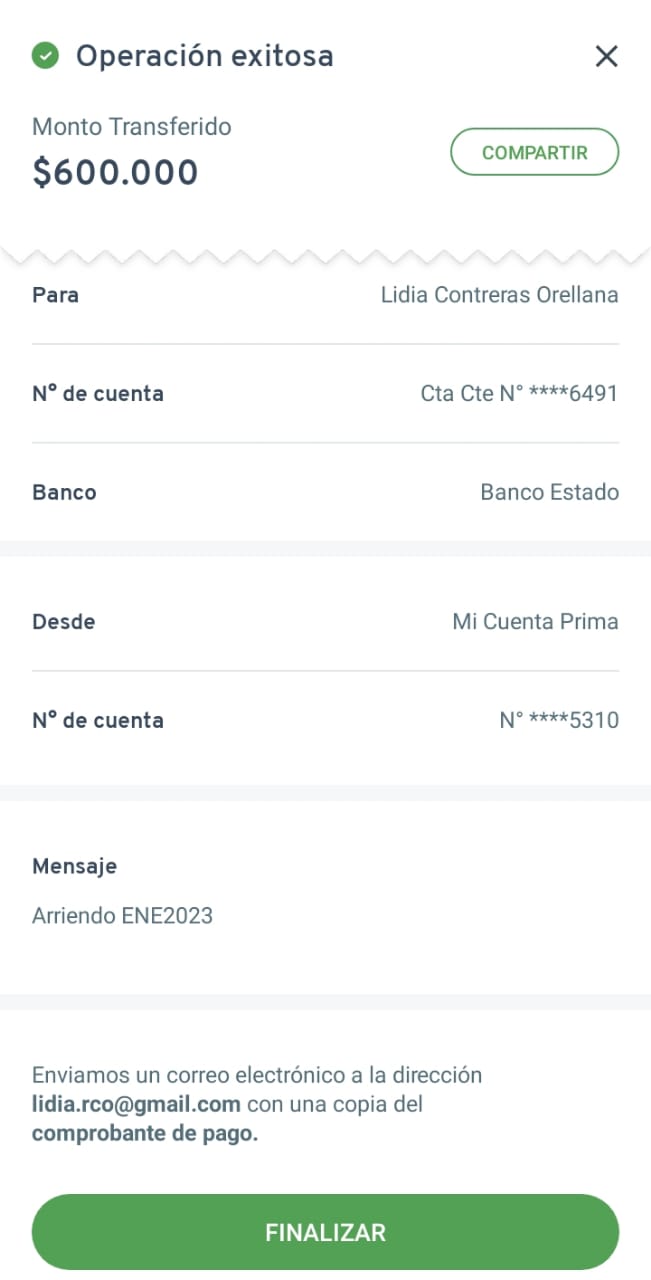651x1280 pixels.
Task: Select destination account Cta Cte ****6491
Action: (x=519, y=394)
